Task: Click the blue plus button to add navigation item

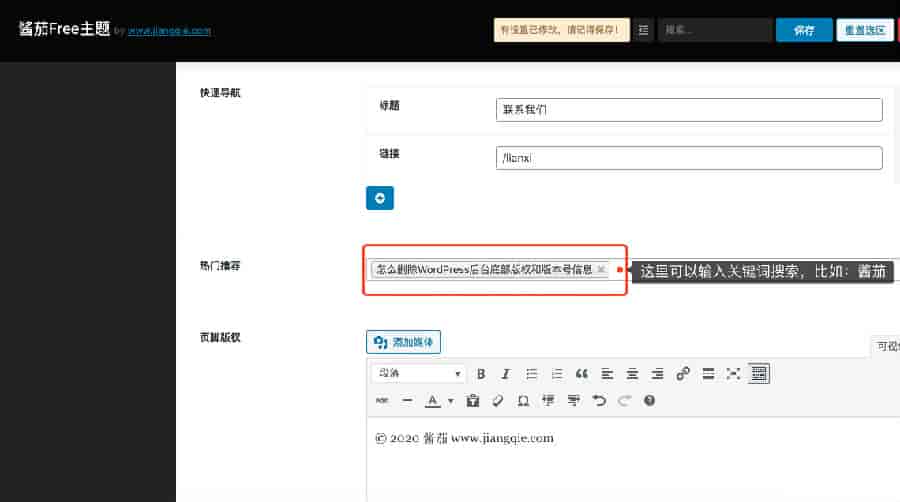Action: click(380, 198)
